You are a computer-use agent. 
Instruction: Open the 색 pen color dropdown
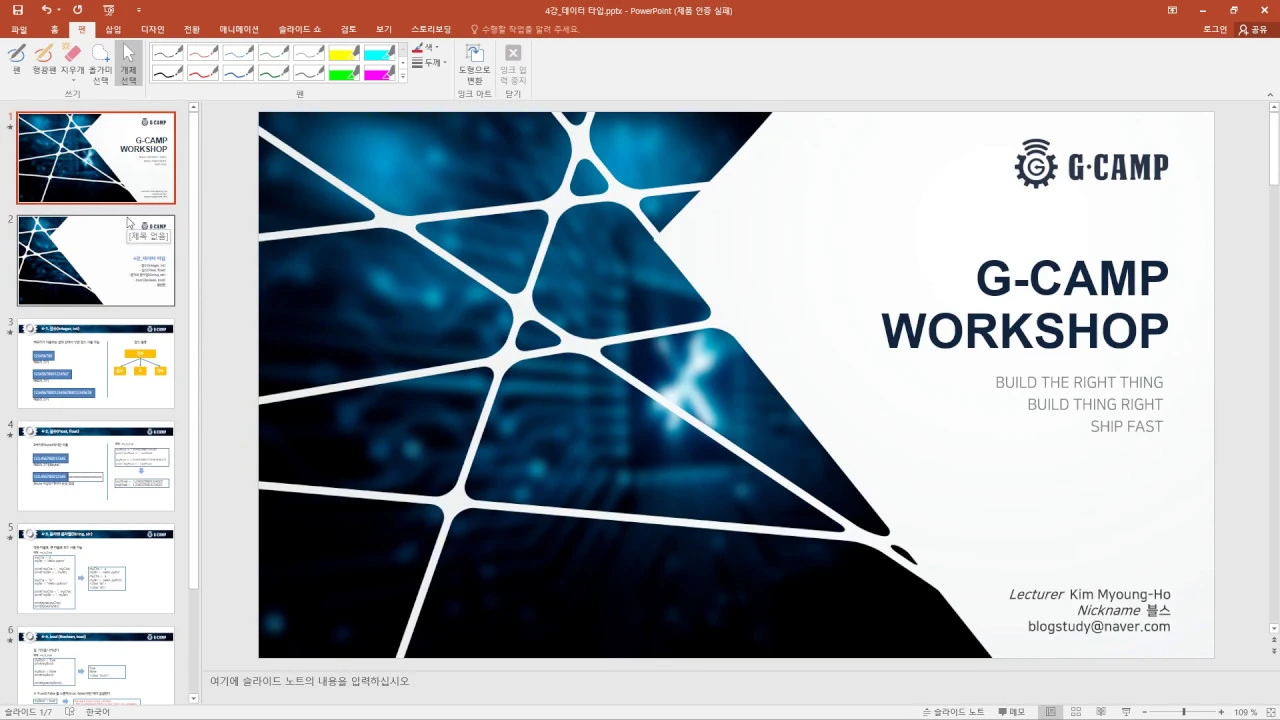point(426,47)
